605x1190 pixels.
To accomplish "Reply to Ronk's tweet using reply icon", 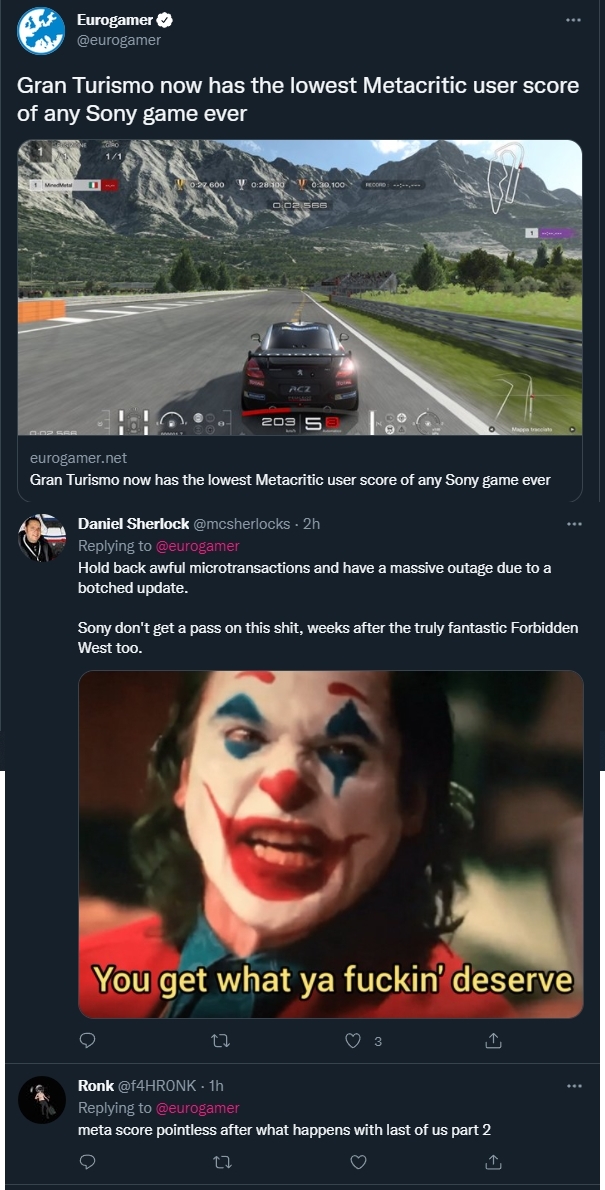I will click(x=87, y=1162).
